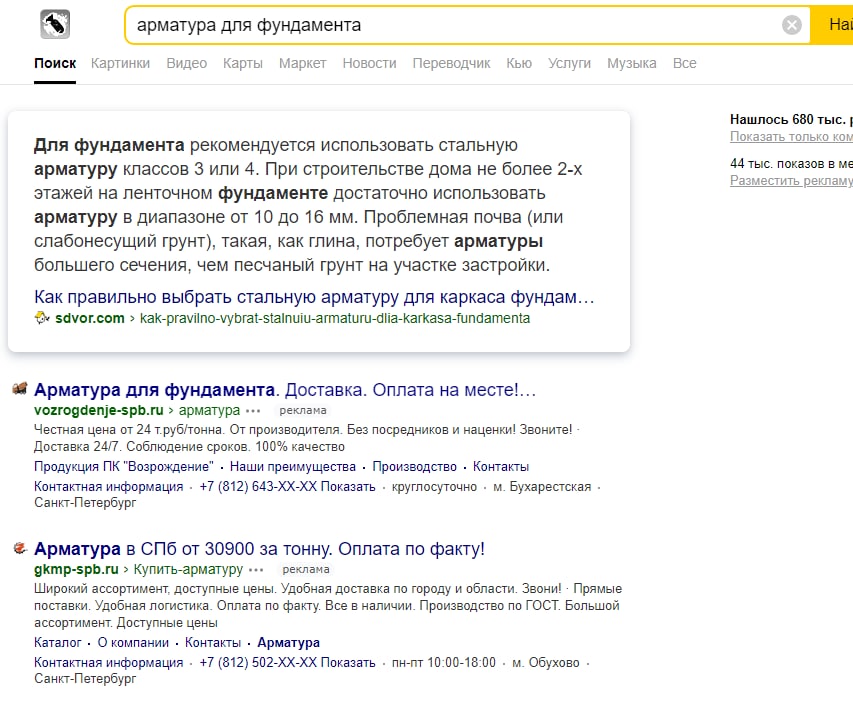This screenshot has height=715, width=853.
Task: Show the phone number +7 (812) 502-XX-XX
Action: pyautogui.click(x=287, y=663)
